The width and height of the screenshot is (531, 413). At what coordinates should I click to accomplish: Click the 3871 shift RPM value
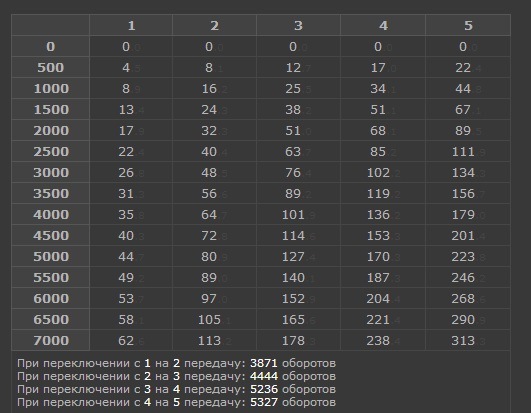pos(263,363)
